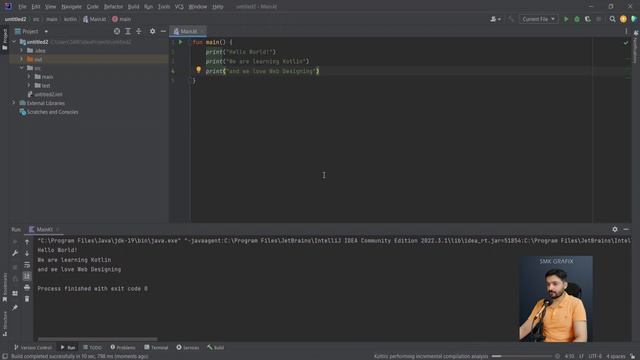Screen dimensions: 640x360
Task: Click compilation analysis progress bar
Action: tap(522, 356)
